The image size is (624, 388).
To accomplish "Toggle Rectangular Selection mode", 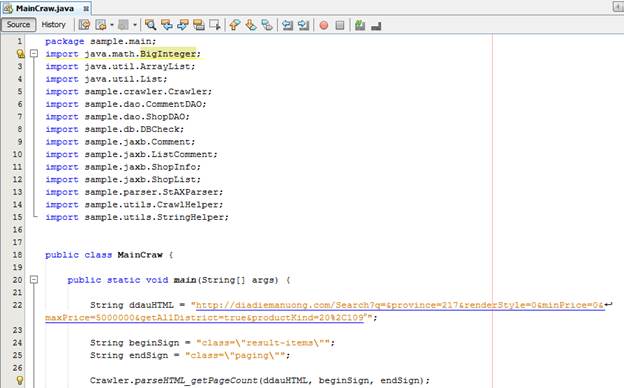I will pos(215,25).
